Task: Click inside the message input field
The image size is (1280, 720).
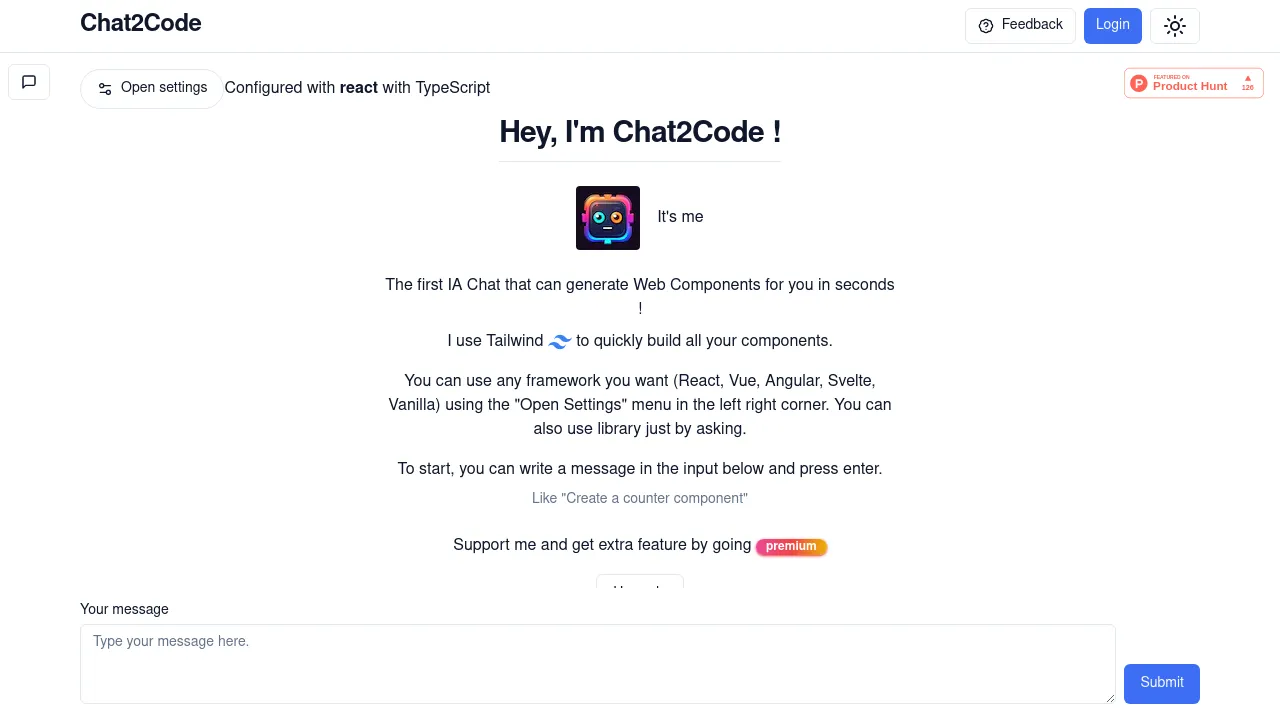Action: (597, 663)
